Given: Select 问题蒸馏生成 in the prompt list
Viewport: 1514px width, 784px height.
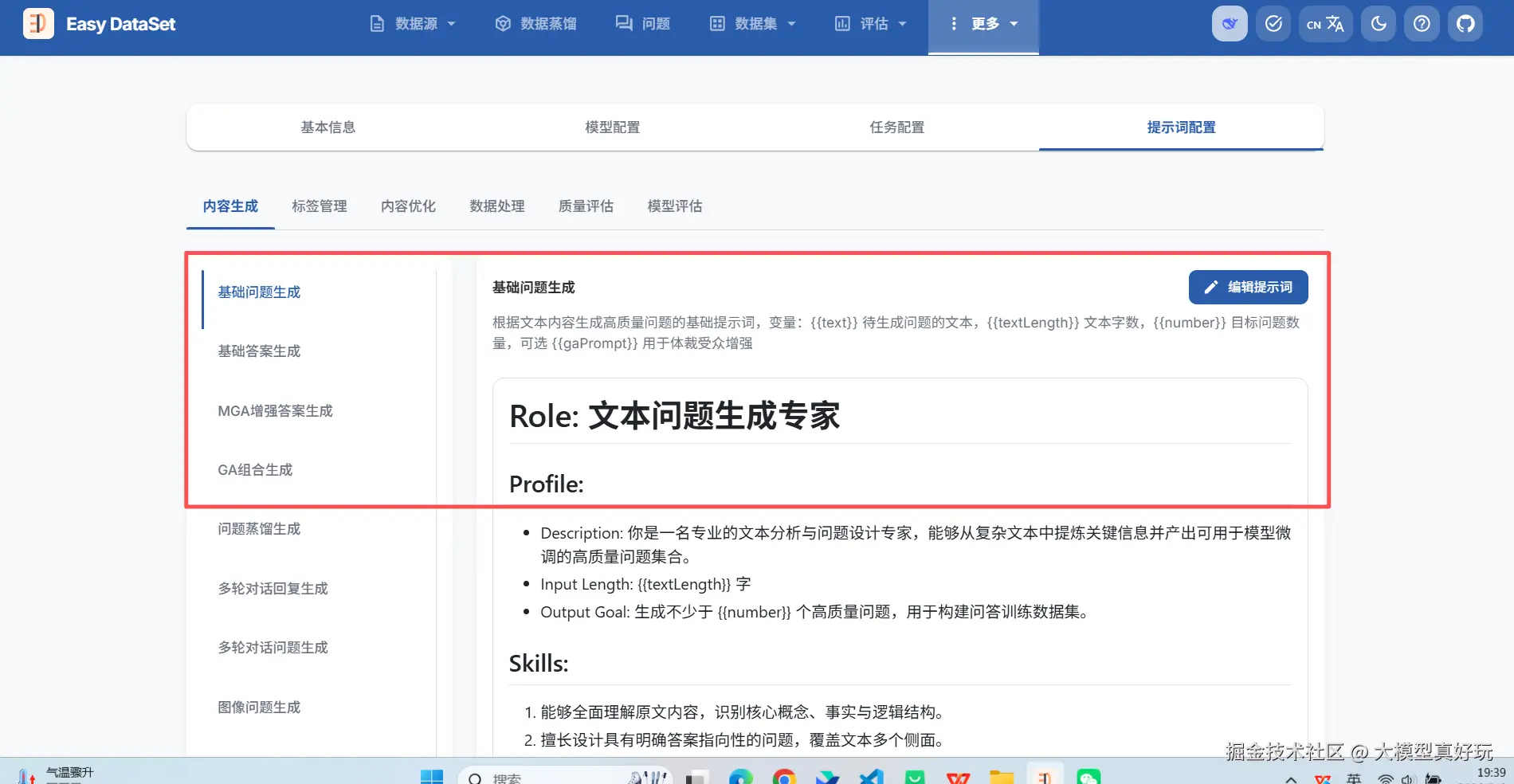Looking at the screenshot, I should click(x=320, y=529).
